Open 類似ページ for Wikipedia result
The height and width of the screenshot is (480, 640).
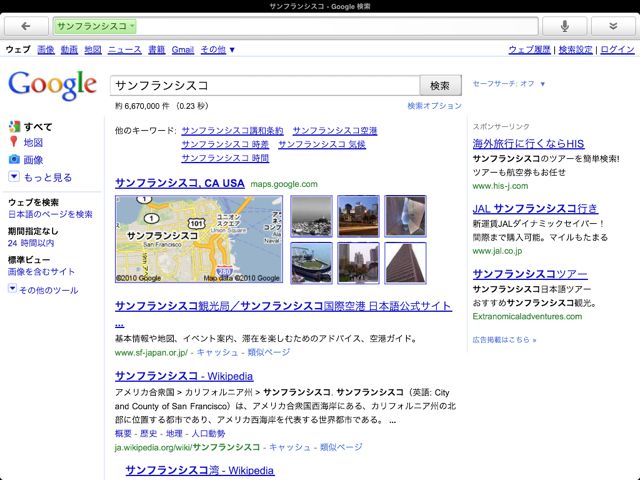pyautogui.click(x=341, y=447)
